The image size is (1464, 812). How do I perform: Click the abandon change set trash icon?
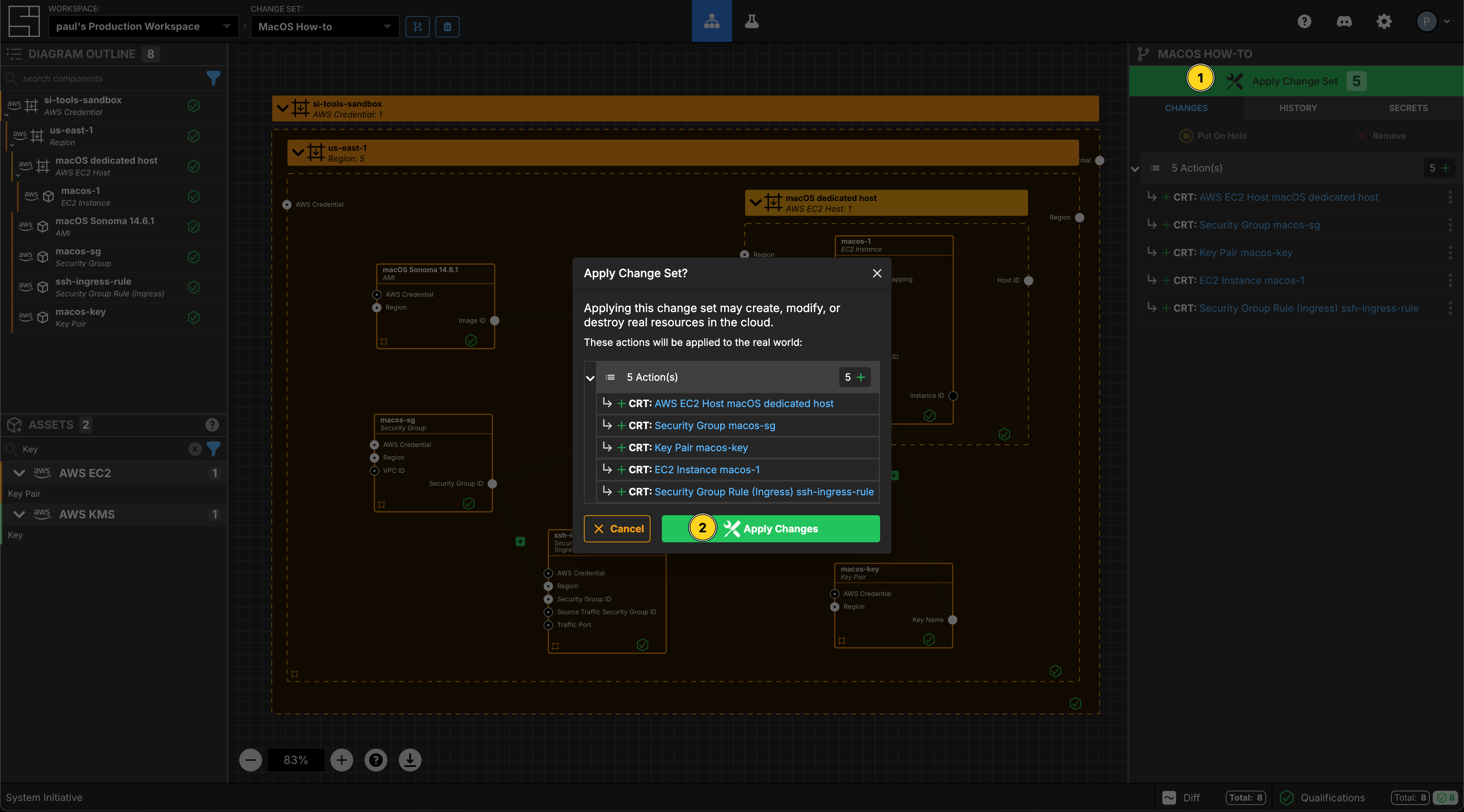click(x=447, y=27)
